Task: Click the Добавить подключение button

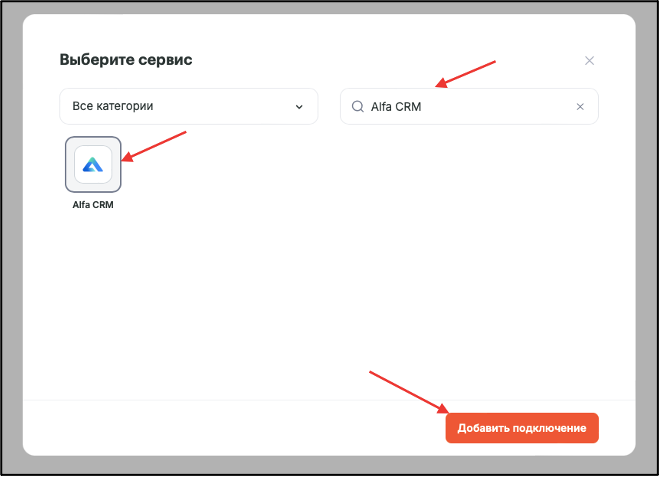Action: tap(522, 428)
